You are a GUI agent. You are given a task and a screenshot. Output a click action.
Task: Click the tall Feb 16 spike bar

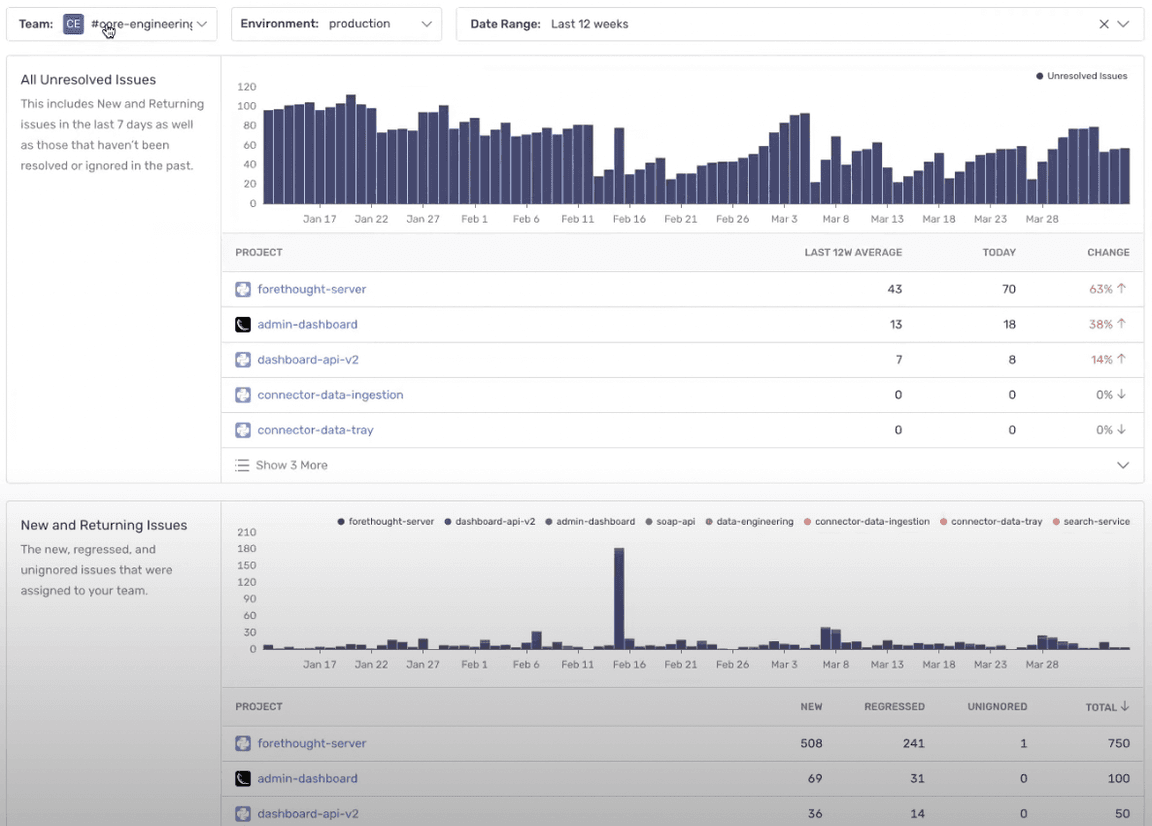[x=619, y=598]
